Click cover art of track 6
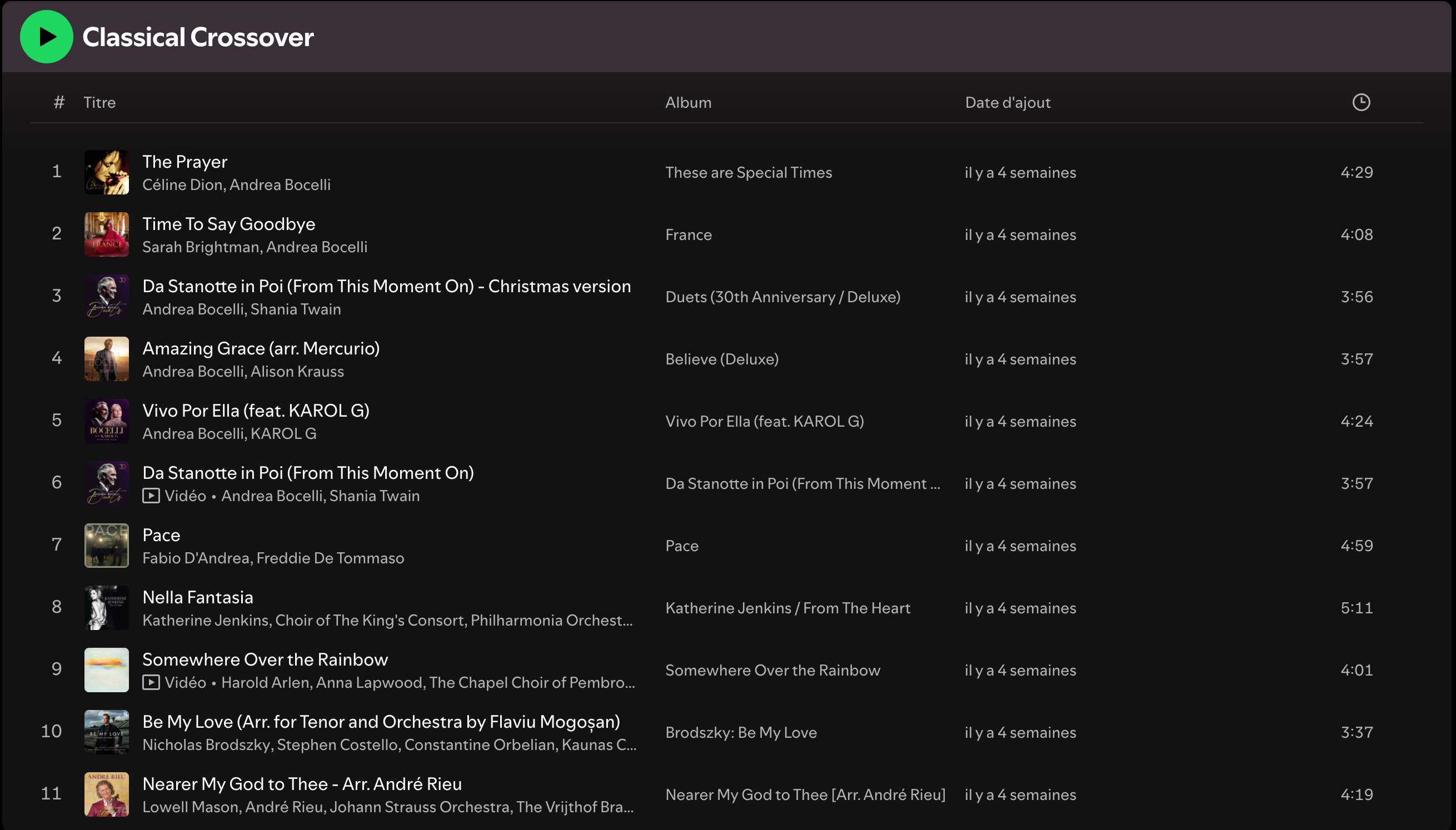The height and width of the screenshot is (830, 1456). click(107, 483)
